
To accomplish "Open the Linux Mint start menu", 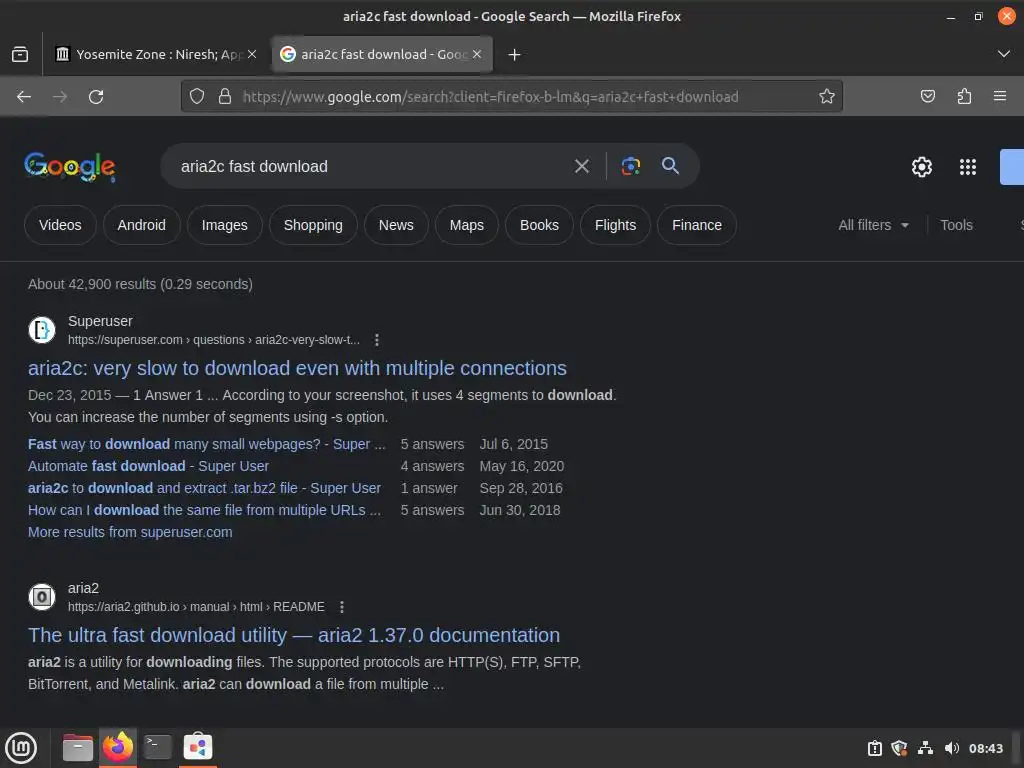I will point(21,748).
